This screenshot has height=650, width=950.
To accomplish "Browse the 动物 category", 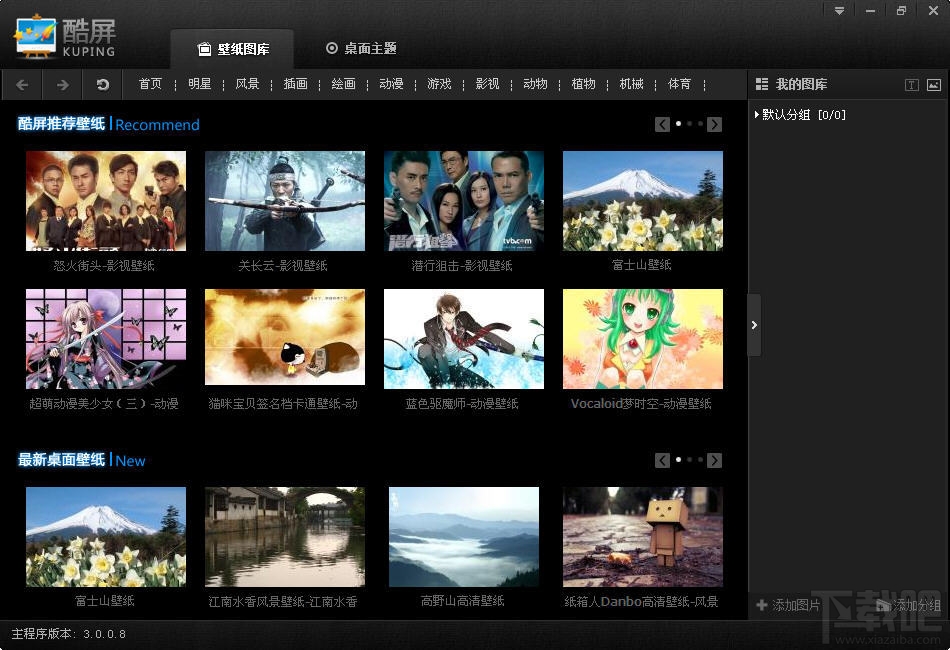I will (535, 84).
